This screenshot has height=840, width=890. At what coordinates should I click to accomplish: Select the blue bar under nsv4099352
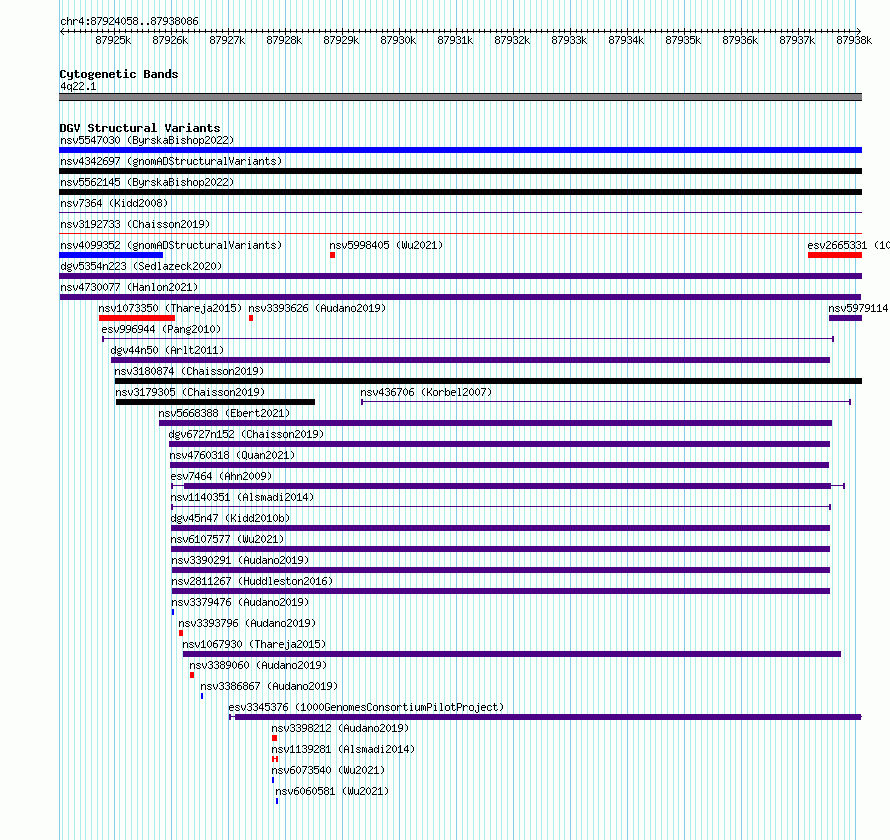[x=111, y=255]
